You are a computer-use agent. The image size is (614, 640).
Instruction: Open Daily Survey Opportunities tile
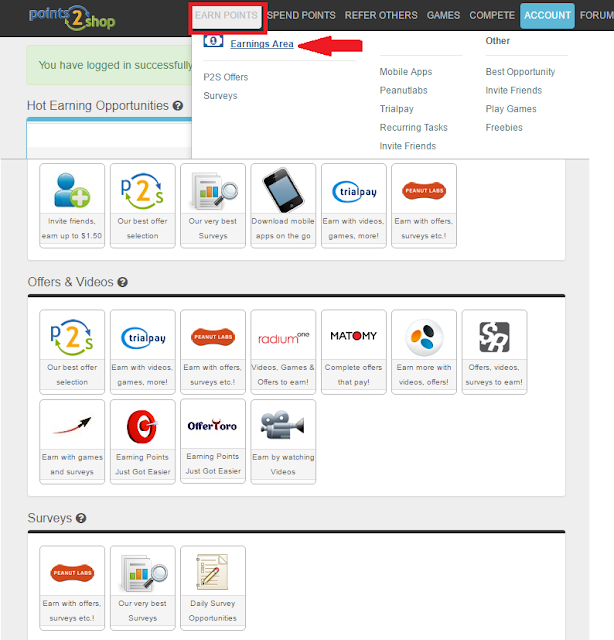point(213,588)
